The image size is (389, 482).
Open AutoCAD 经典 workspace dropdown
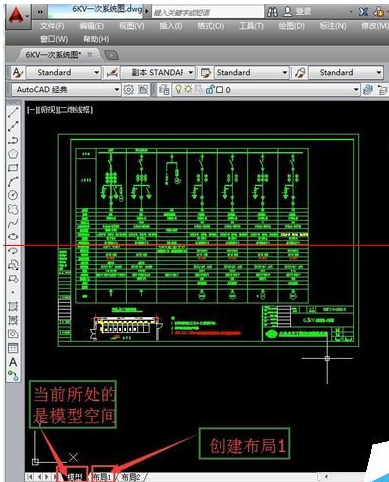[66, 89]
